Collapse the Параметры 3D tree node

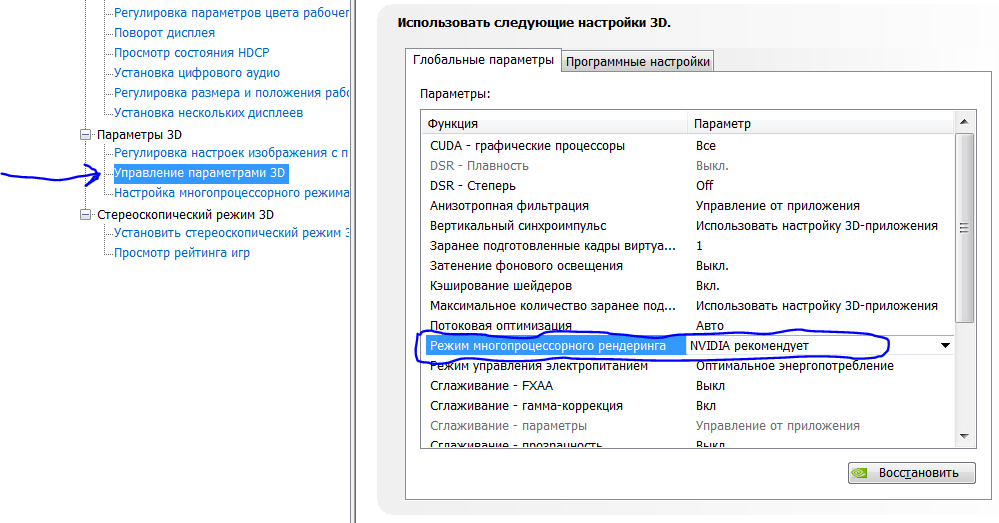(x=85, y=134)
